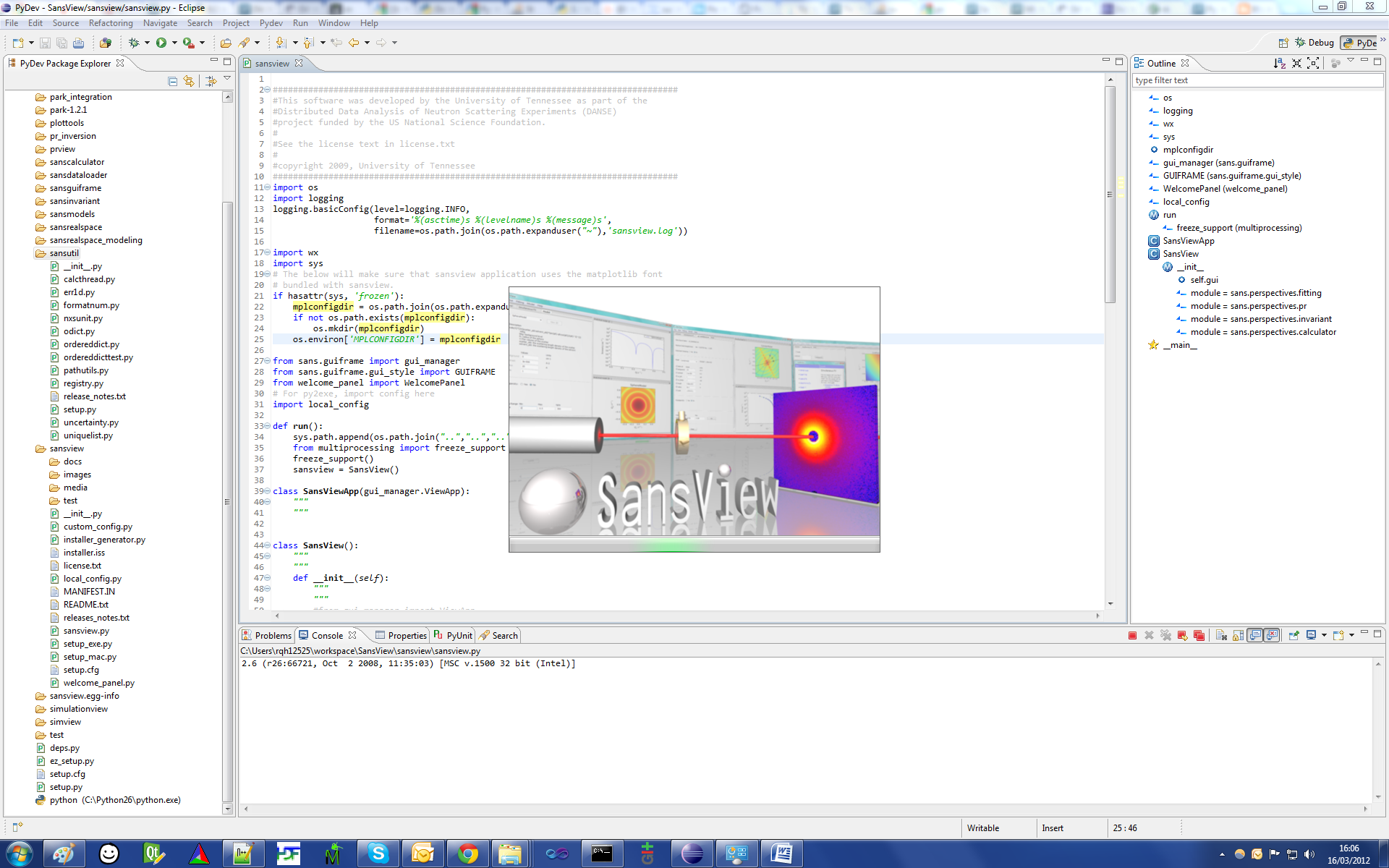Click the Clear Console icon
This screenshot has height=868, width=1389.
point(1221,635)
